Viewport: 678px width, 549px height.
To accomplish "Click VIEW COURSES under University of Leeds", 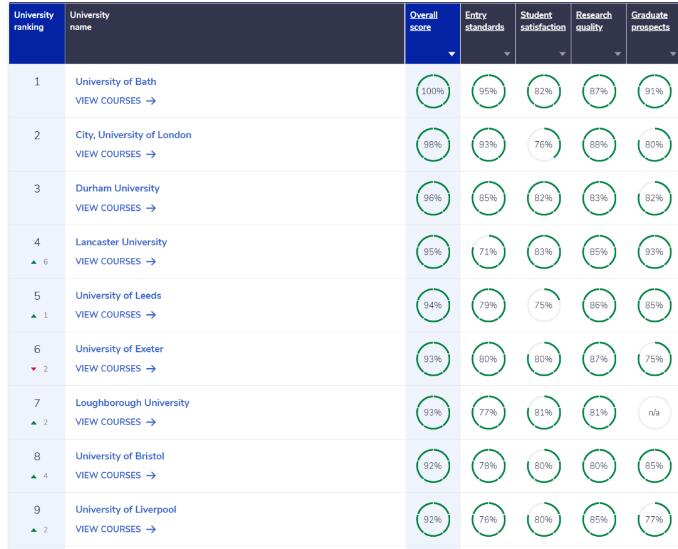I will tap(115, 315).
